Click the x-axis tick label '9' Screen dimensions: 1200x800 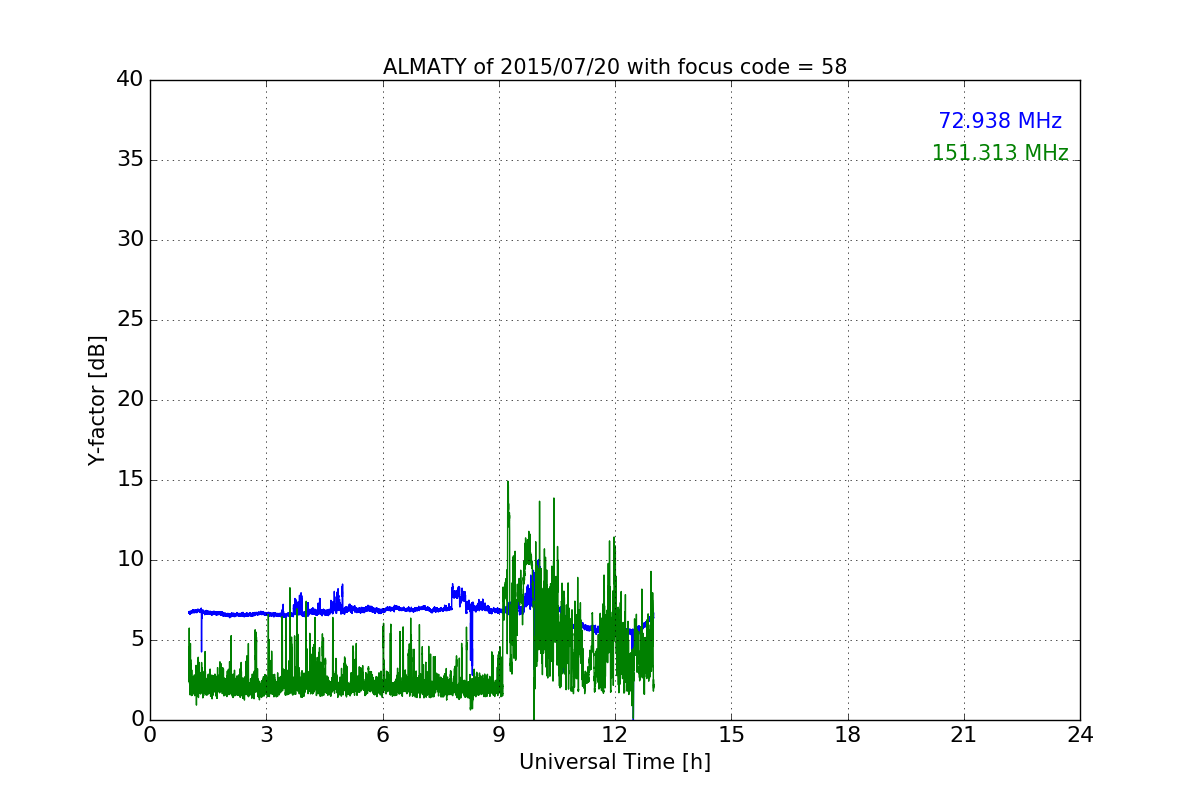click(499, 735)
